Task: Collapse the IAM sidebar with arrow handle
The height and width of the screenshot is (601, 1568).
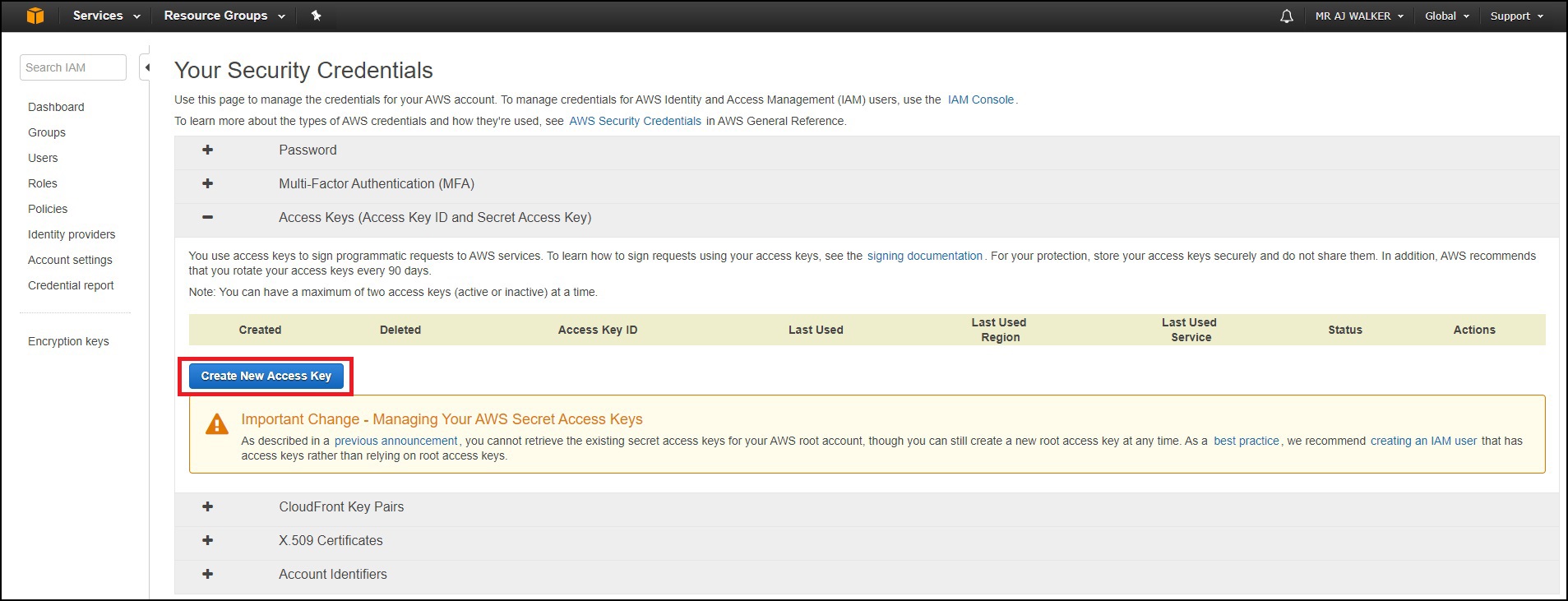Action: tap(146, 67)
